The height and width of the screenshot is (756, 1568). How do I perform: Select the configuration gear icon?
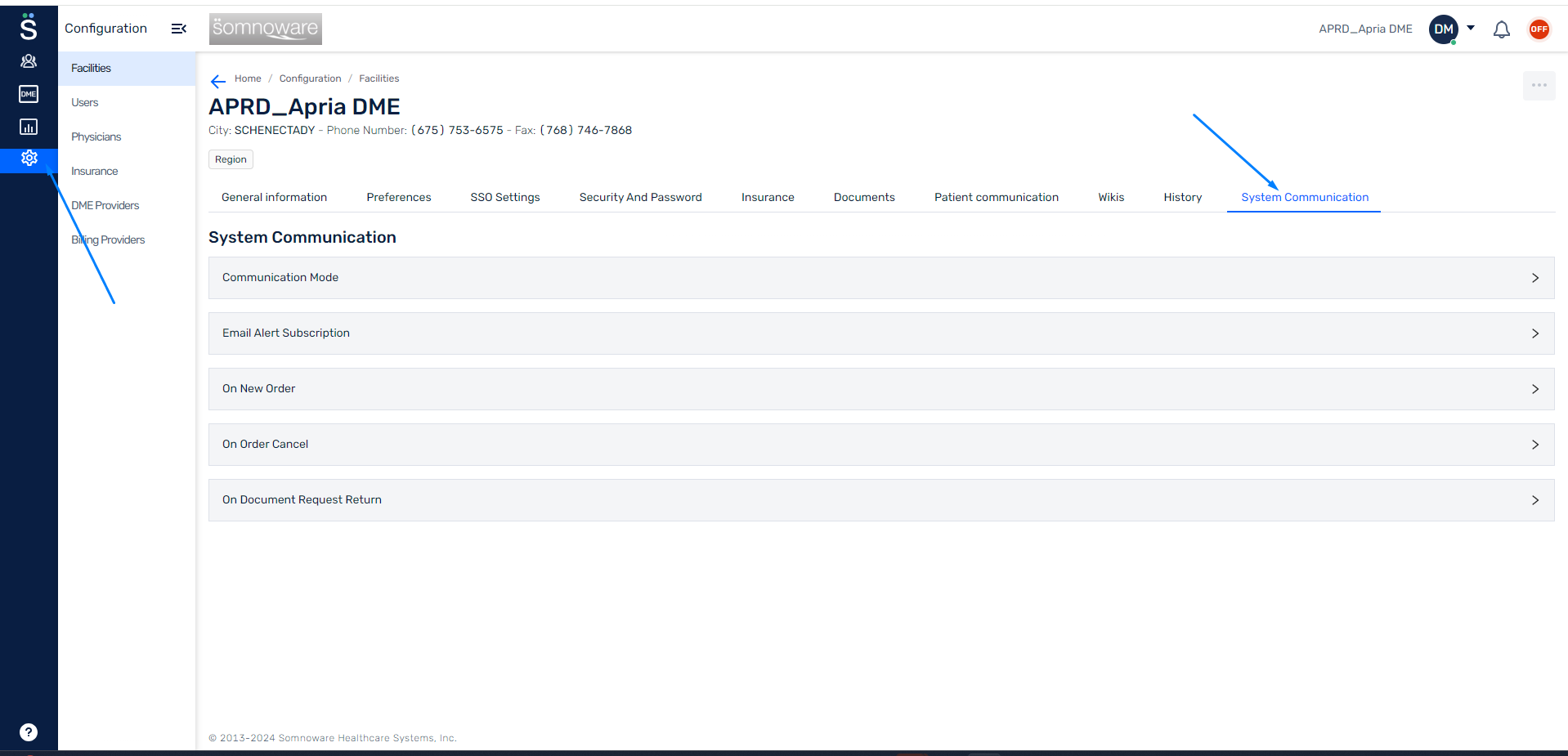(x=29, y=159)
